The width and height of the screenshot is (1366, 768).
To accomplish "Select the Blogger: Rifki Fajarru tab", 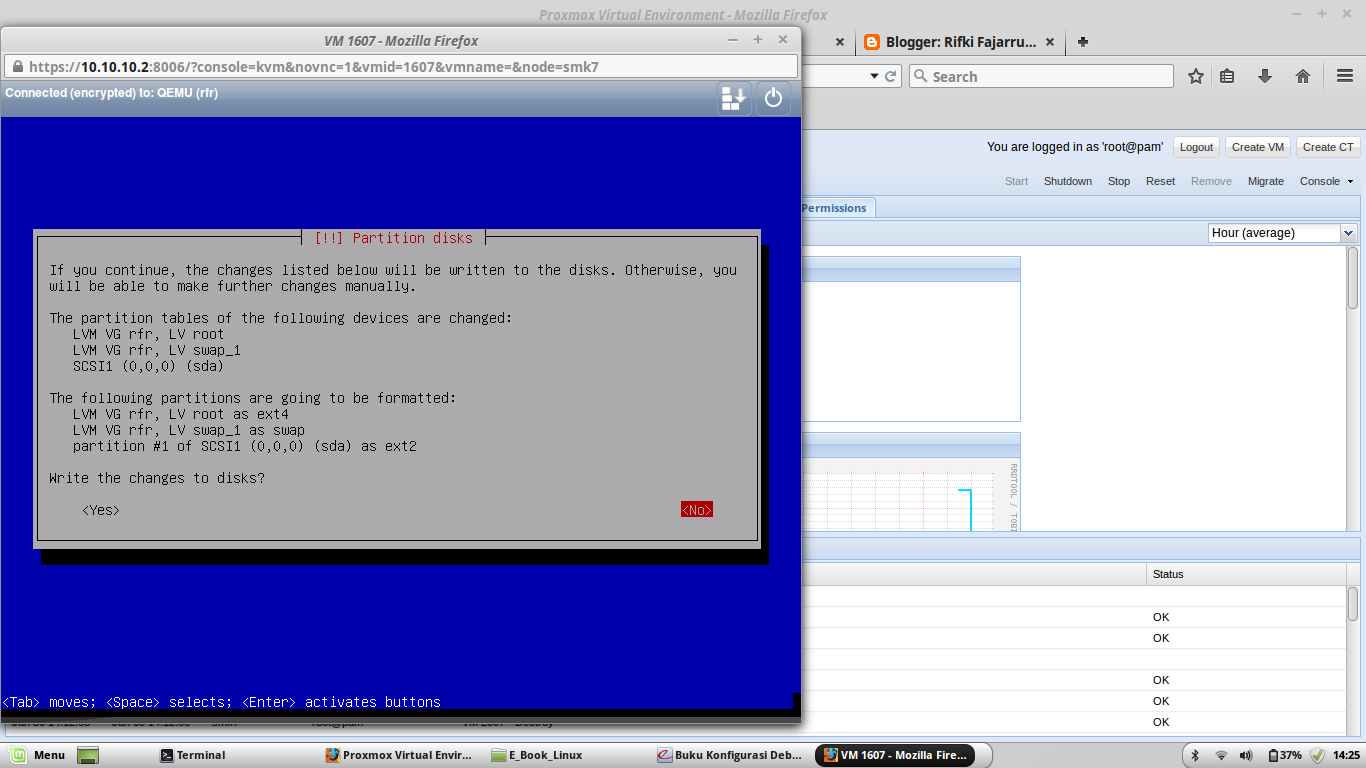I will 958,42.
